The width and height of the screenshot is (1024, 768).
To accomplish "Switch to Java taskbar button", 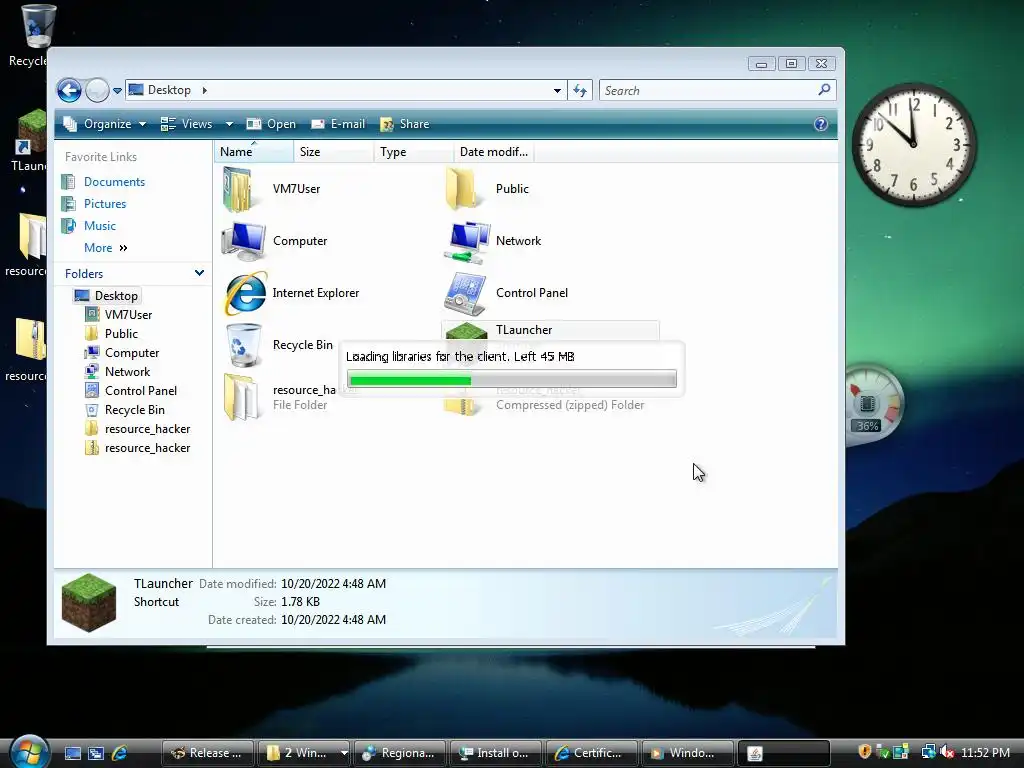I will click(x=784, y=753).
